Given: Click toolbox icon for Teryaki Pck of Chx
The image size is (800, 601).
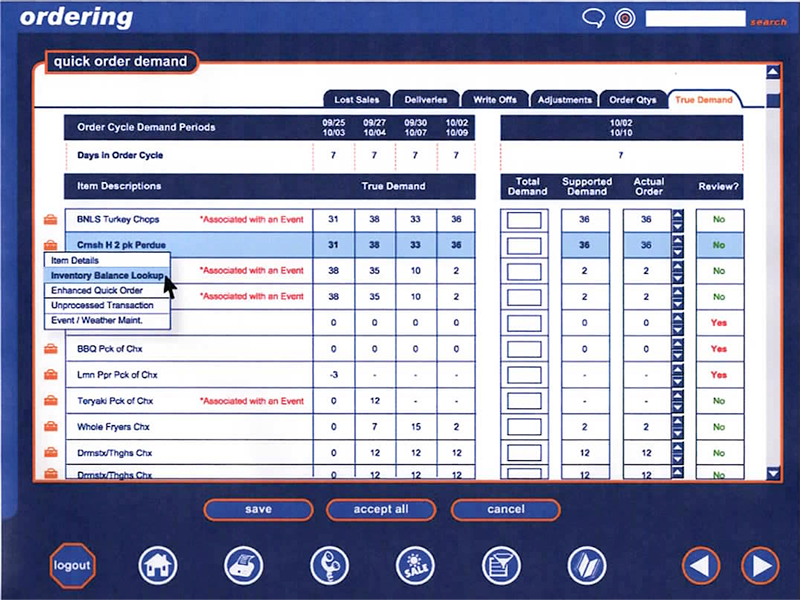Looking at the screenshot, I should [x=51, y=400].
